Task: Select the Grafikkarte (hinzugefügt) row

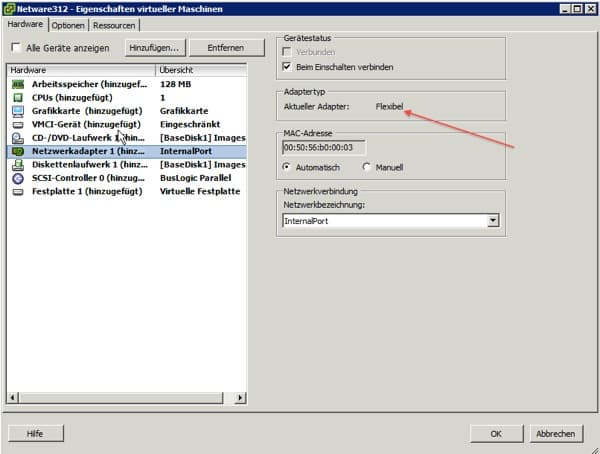Action: (x=127, y=111)
